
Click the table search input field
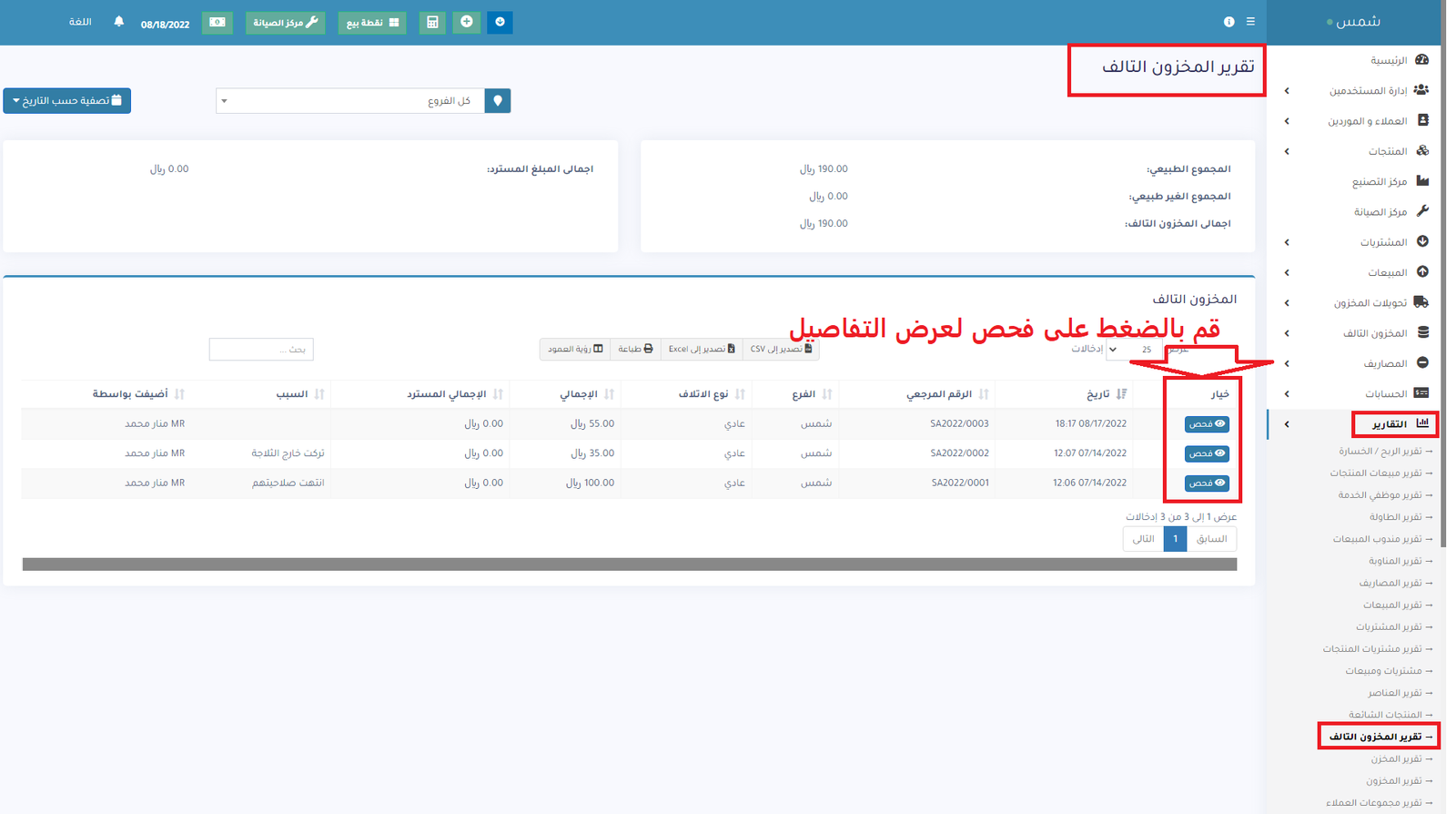click(261, 350)
